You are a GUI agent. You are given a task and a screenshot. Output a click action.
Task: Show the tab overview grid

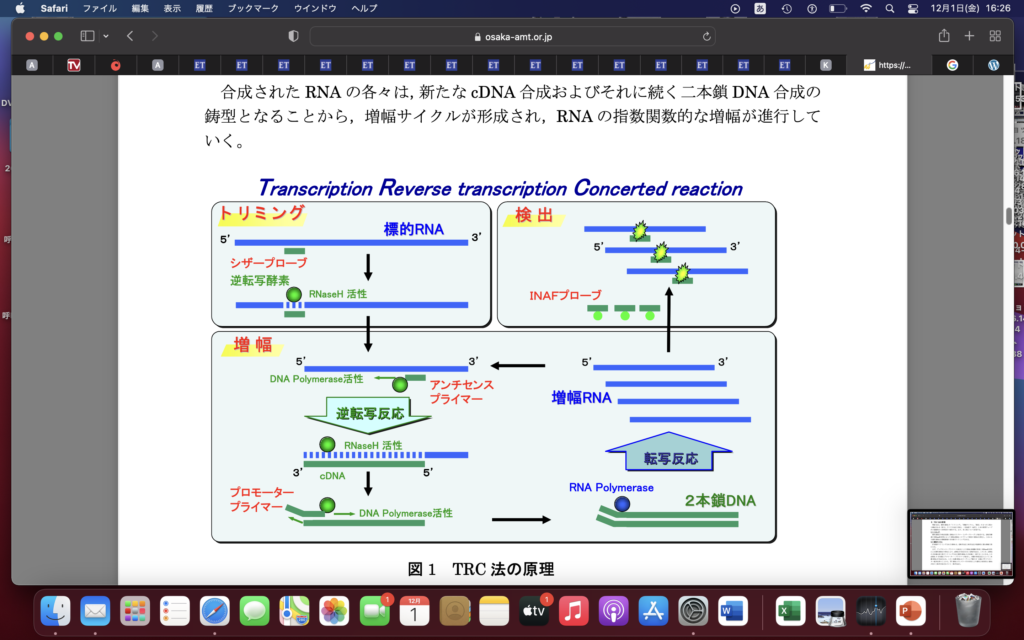(995, 36)
